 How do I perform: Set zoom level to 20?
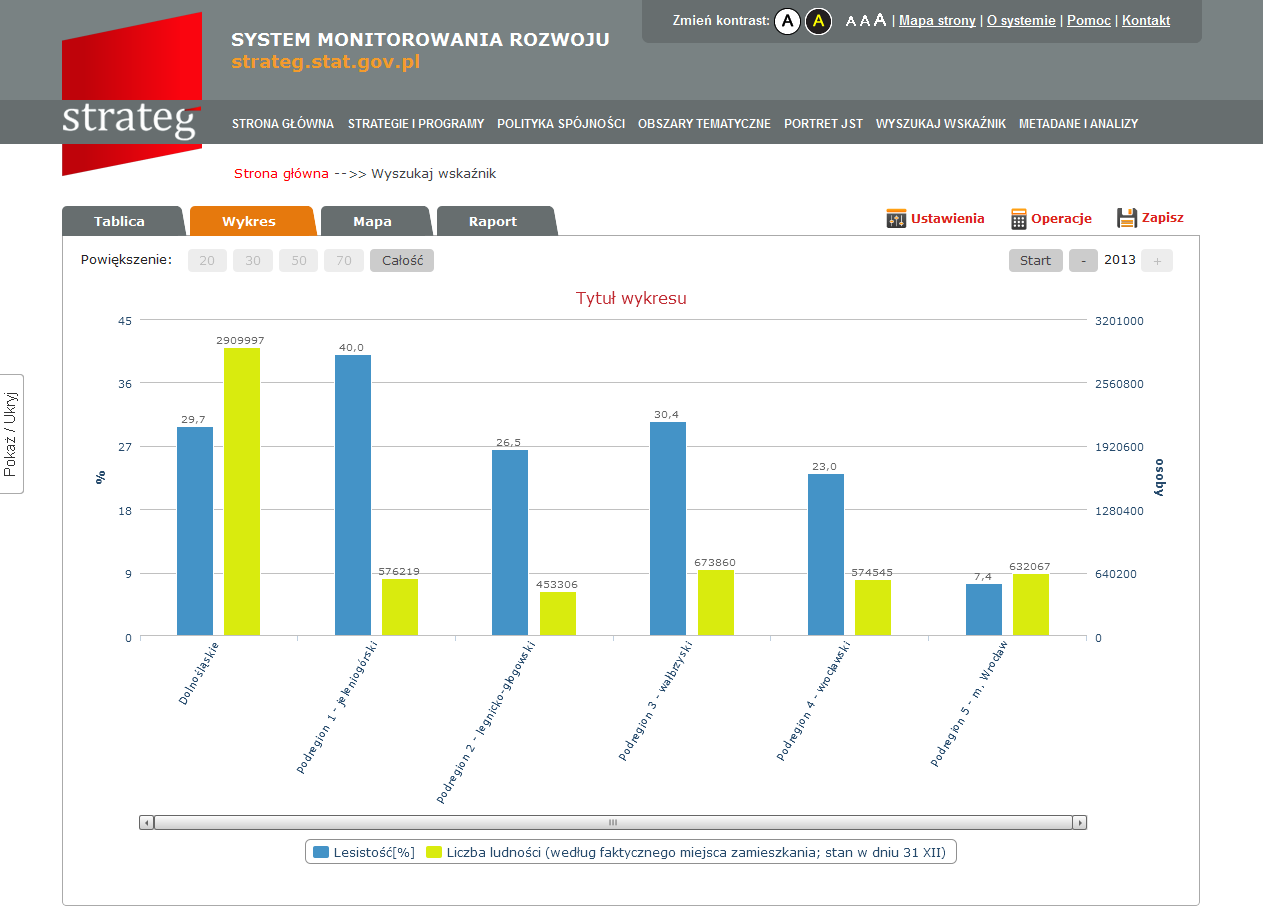207,260
